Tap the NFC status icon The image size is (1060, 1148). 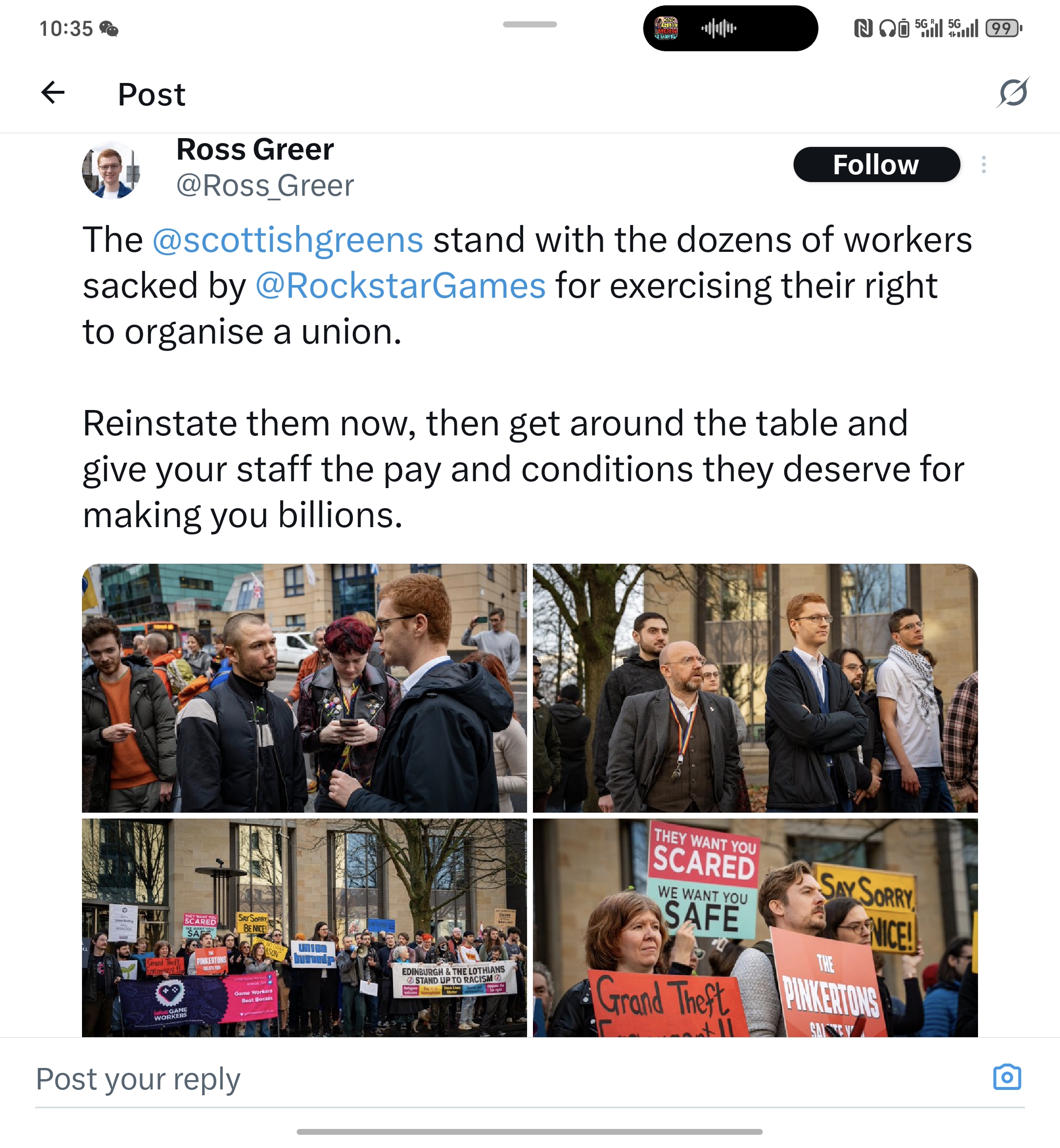pos(863,28)
